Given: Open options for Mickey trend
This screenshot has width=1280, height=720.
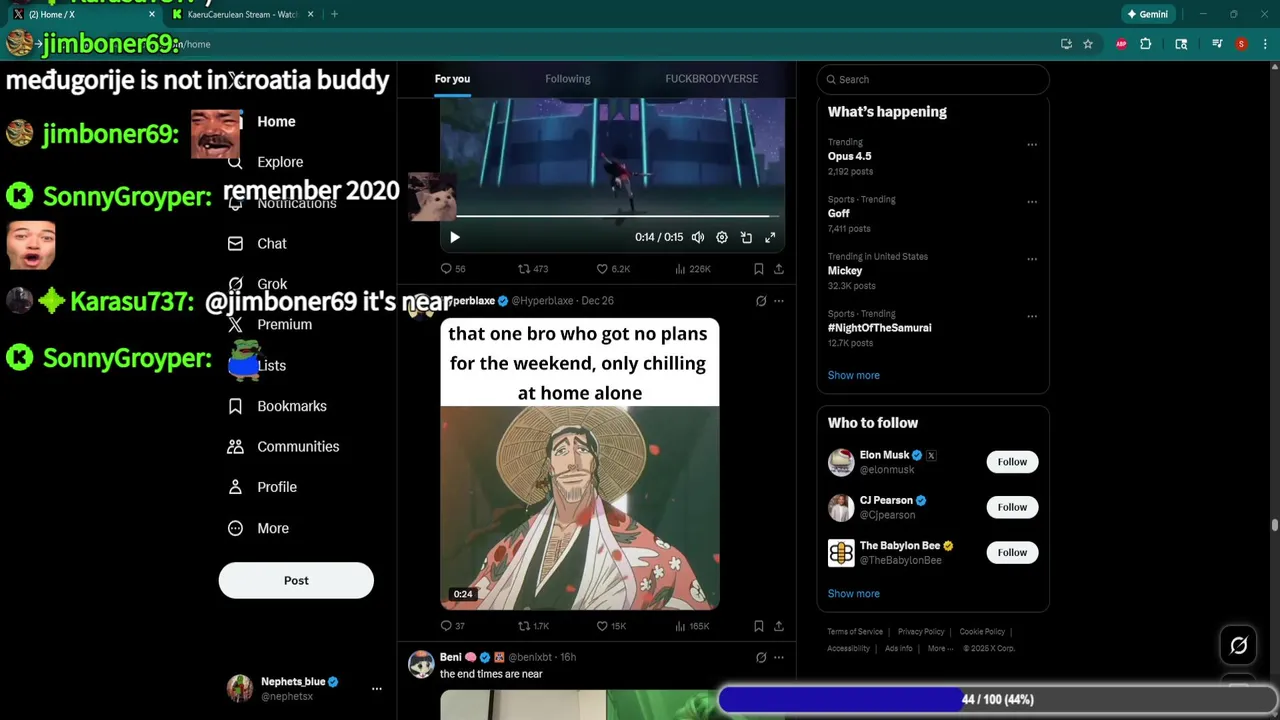Looking at the screenshot, I should 1032,258.
